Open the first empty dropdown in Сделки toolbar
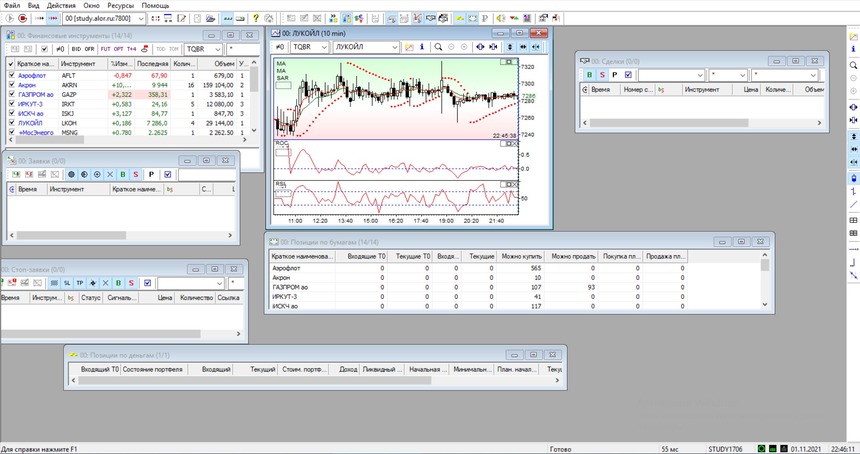This screenshot has width=860, height=454. [x=671, y=75]
